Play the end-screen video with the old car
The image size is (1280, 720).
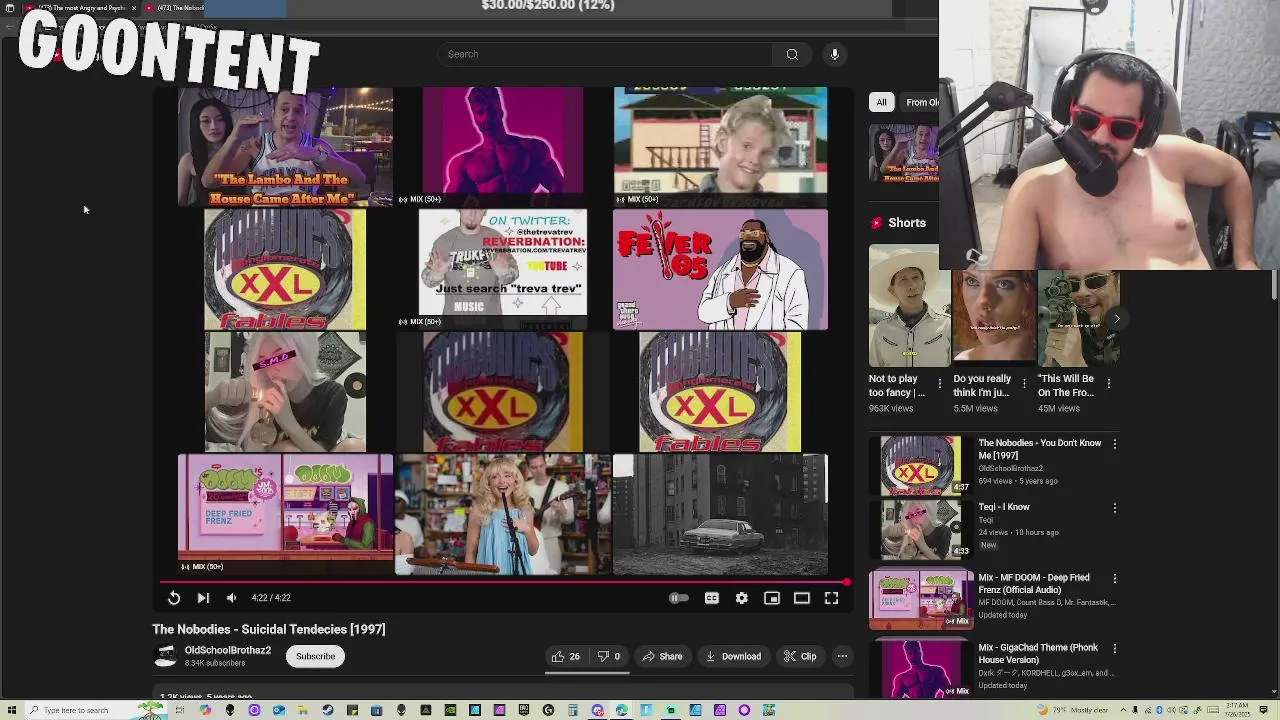[720, 514]
